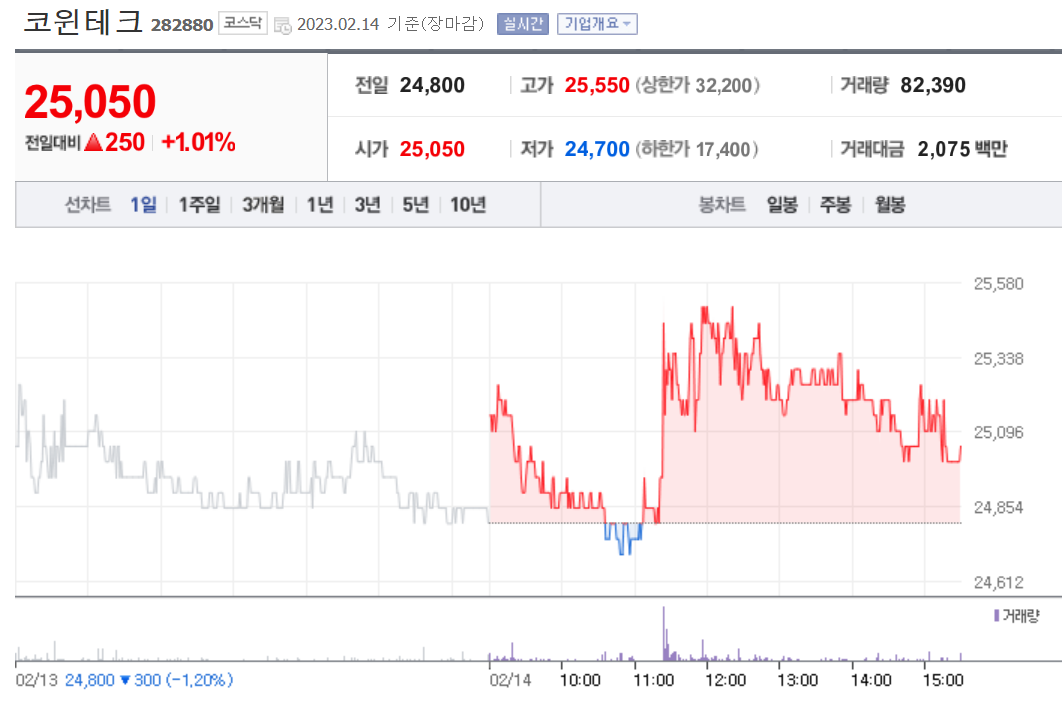Click the 거래대금 value 2,075 백만
This screenshot has width=1062, height=706.
(962, 149)
